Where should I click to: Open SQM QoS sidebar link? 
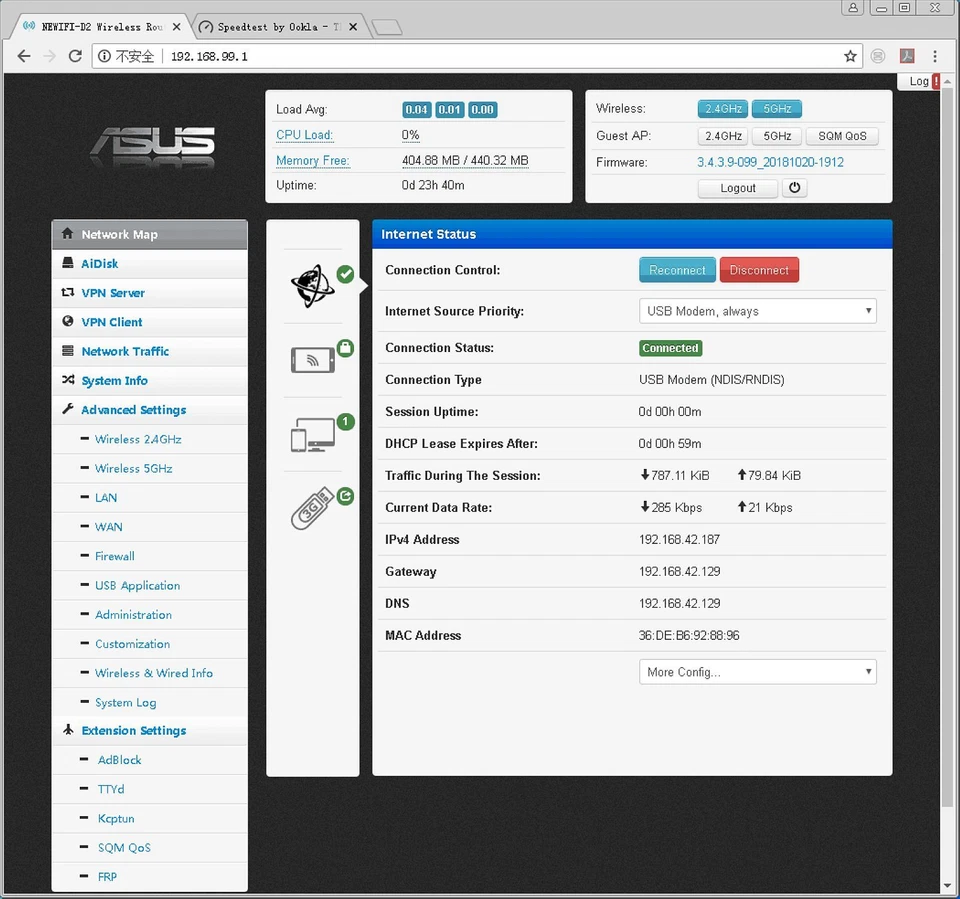click(150, 848)
